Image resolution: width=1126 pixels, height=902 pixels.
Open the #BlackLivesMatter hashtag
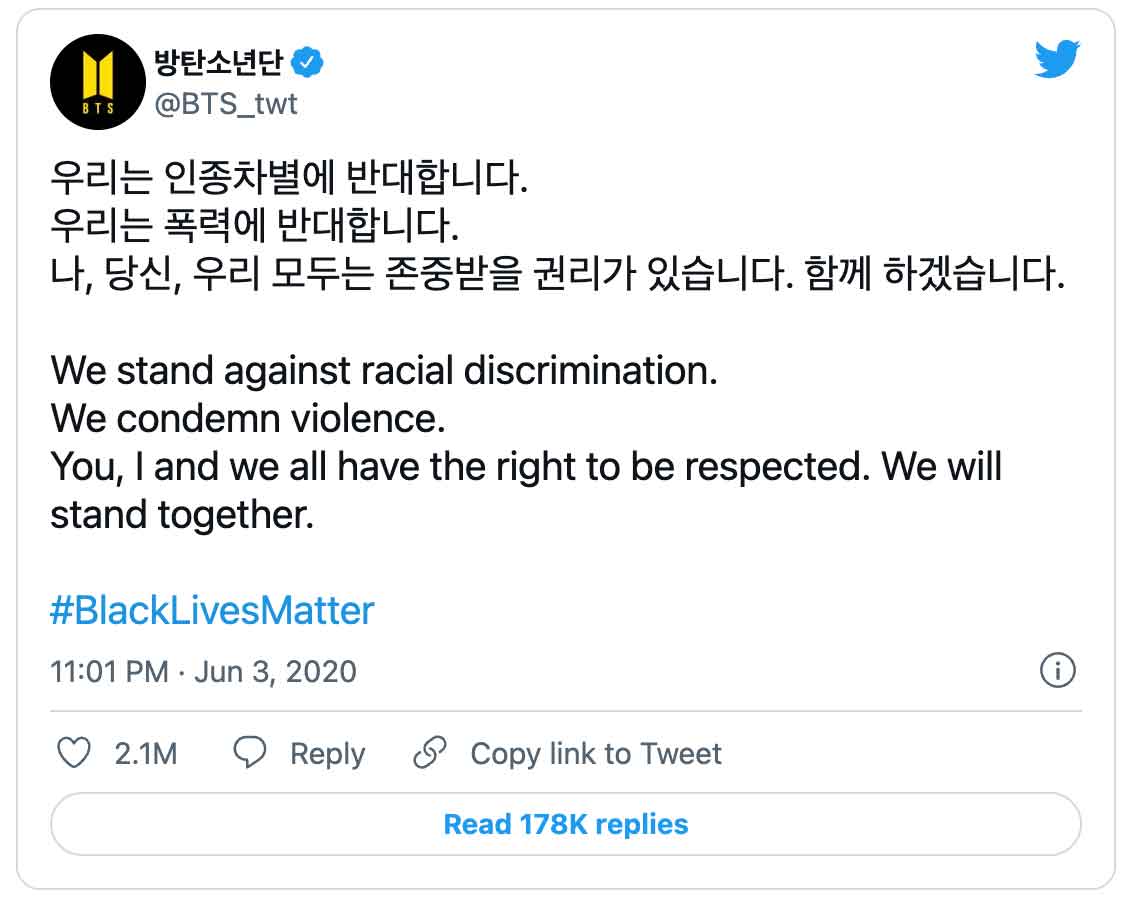click(x=212, y=610)
